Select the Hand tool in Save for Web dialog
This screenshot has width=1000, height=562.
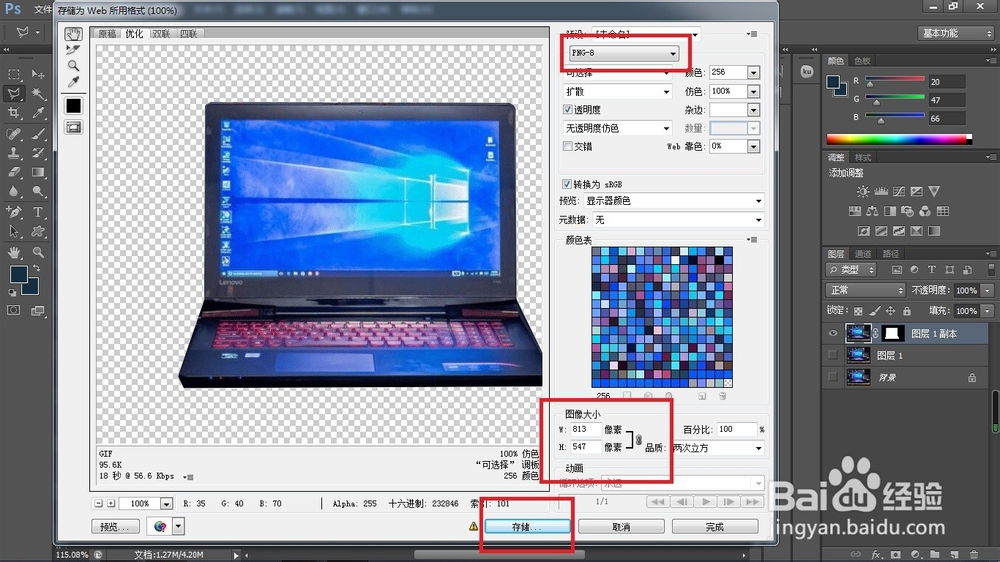[x=73, y=33]
